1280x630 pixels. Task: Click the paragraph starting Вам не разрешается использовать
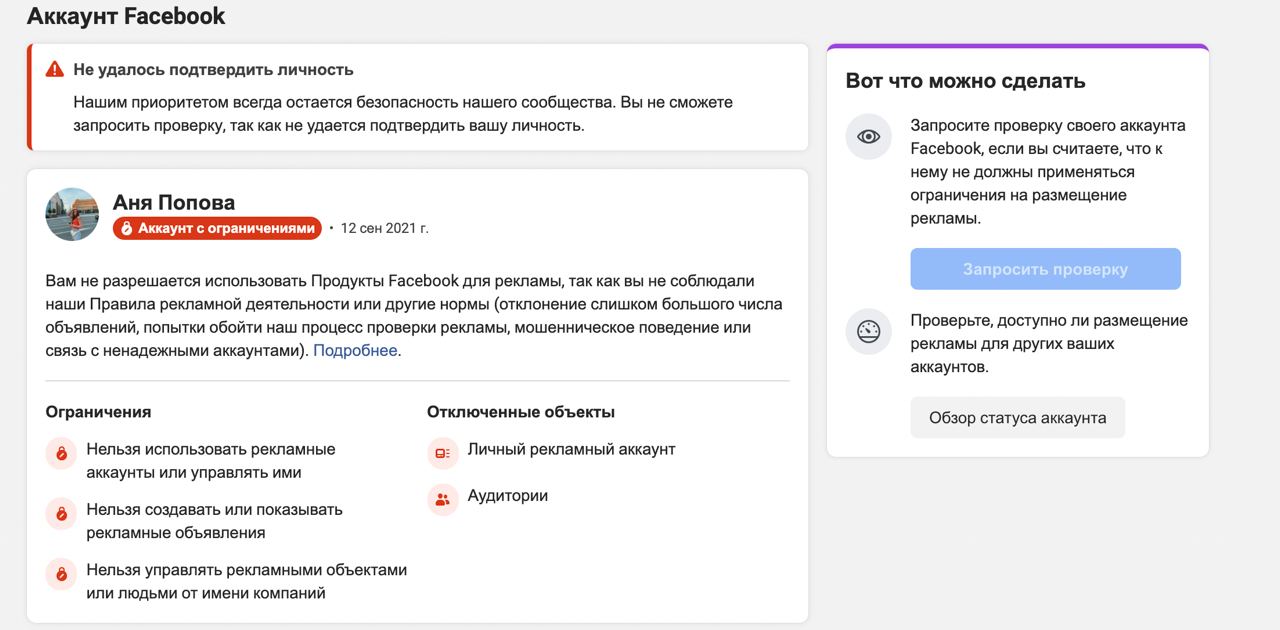pos(414,316)
